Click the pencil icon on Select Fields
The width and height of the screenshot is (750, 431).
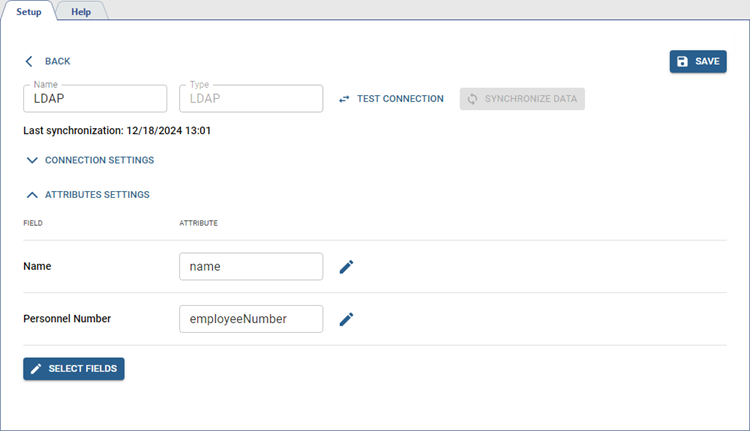[x=36, y=369]
